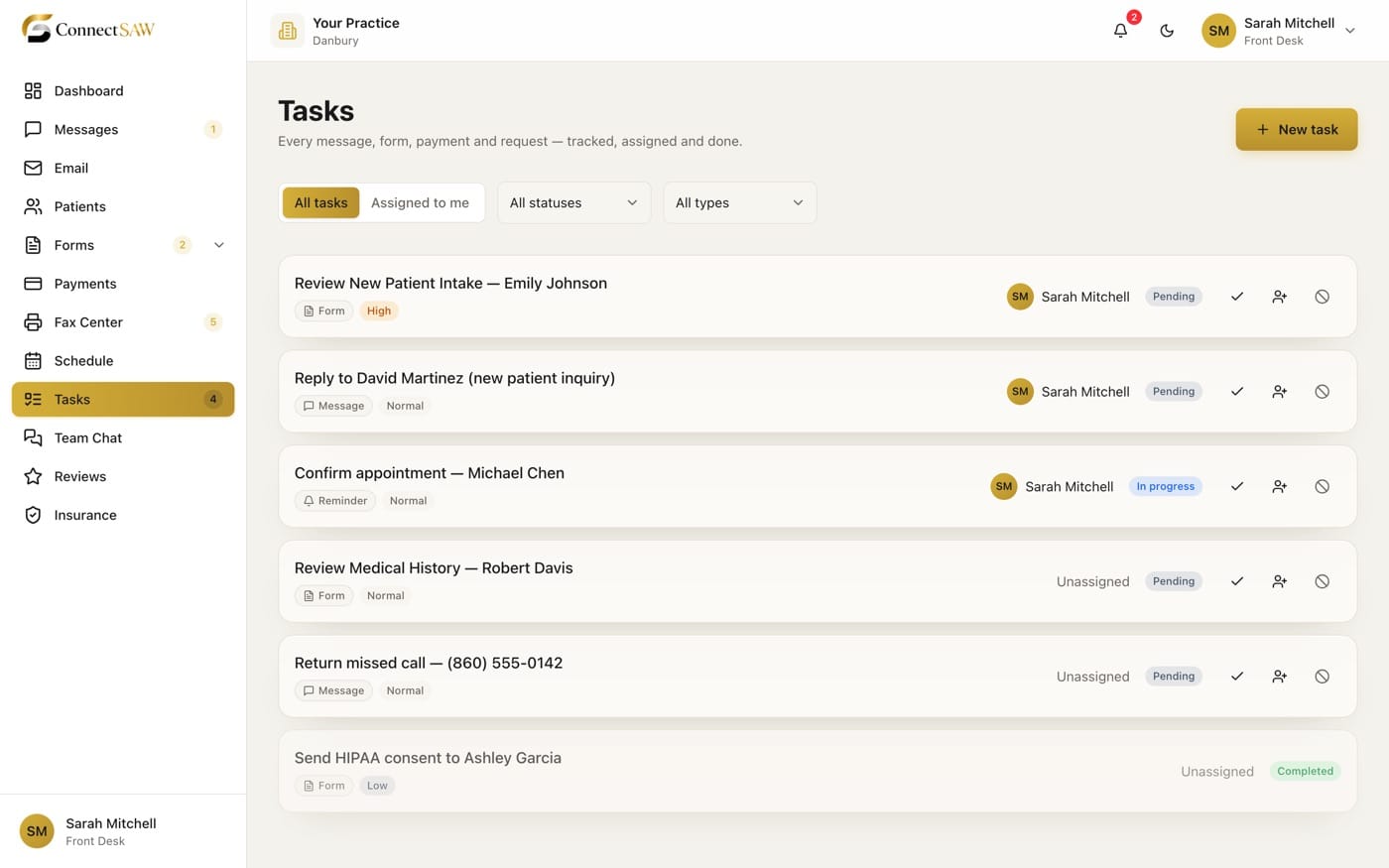Open Insurance in sidebar
The height and width of the screenshot is (868, 1389).
coord(123,515)
